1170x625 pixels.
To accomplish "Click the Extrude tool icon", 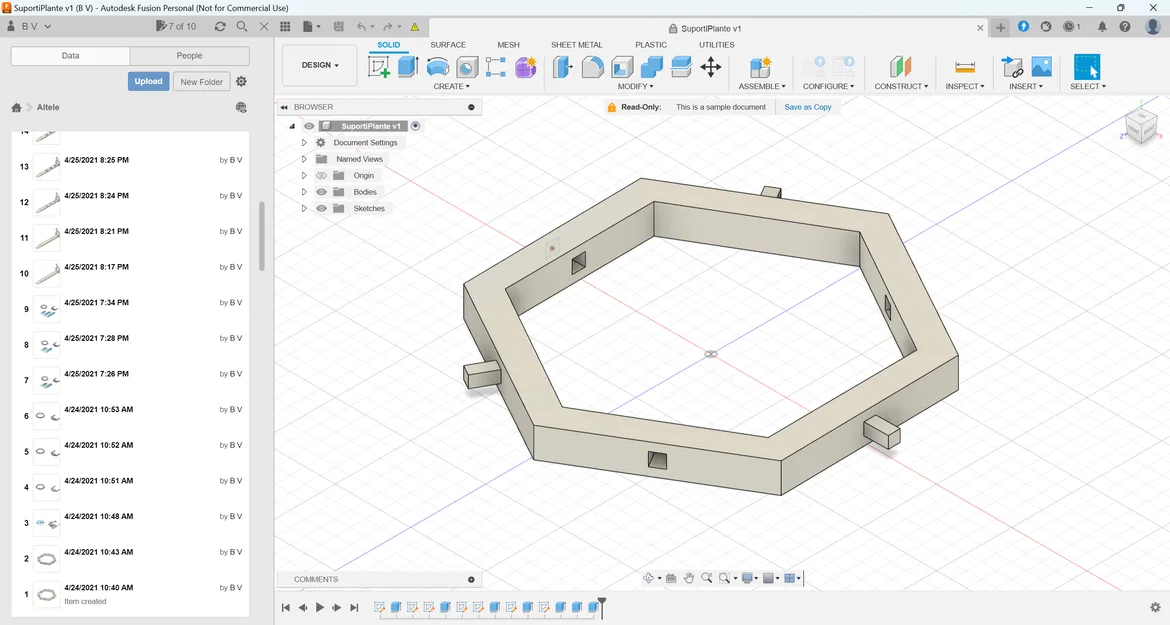I will click(x=408, y=67).
